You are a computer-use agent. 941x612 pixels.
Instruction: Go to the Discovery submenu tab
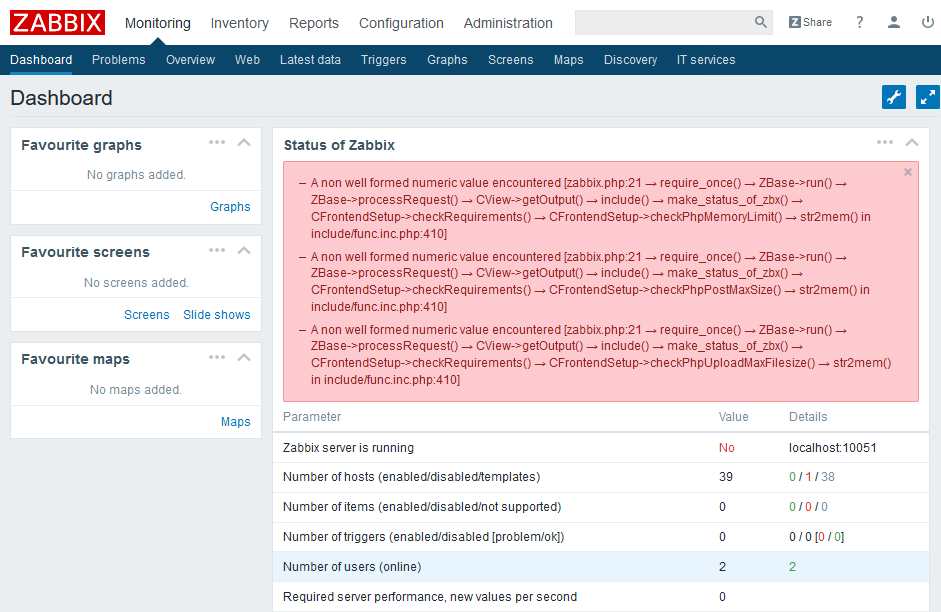click(x=630, y=60)
